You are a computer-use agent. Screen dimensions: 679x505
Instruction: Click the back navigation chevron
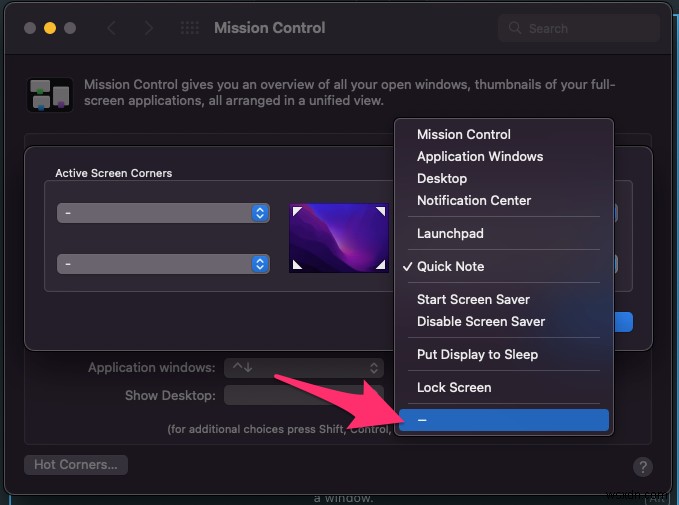tap(111, 28)
